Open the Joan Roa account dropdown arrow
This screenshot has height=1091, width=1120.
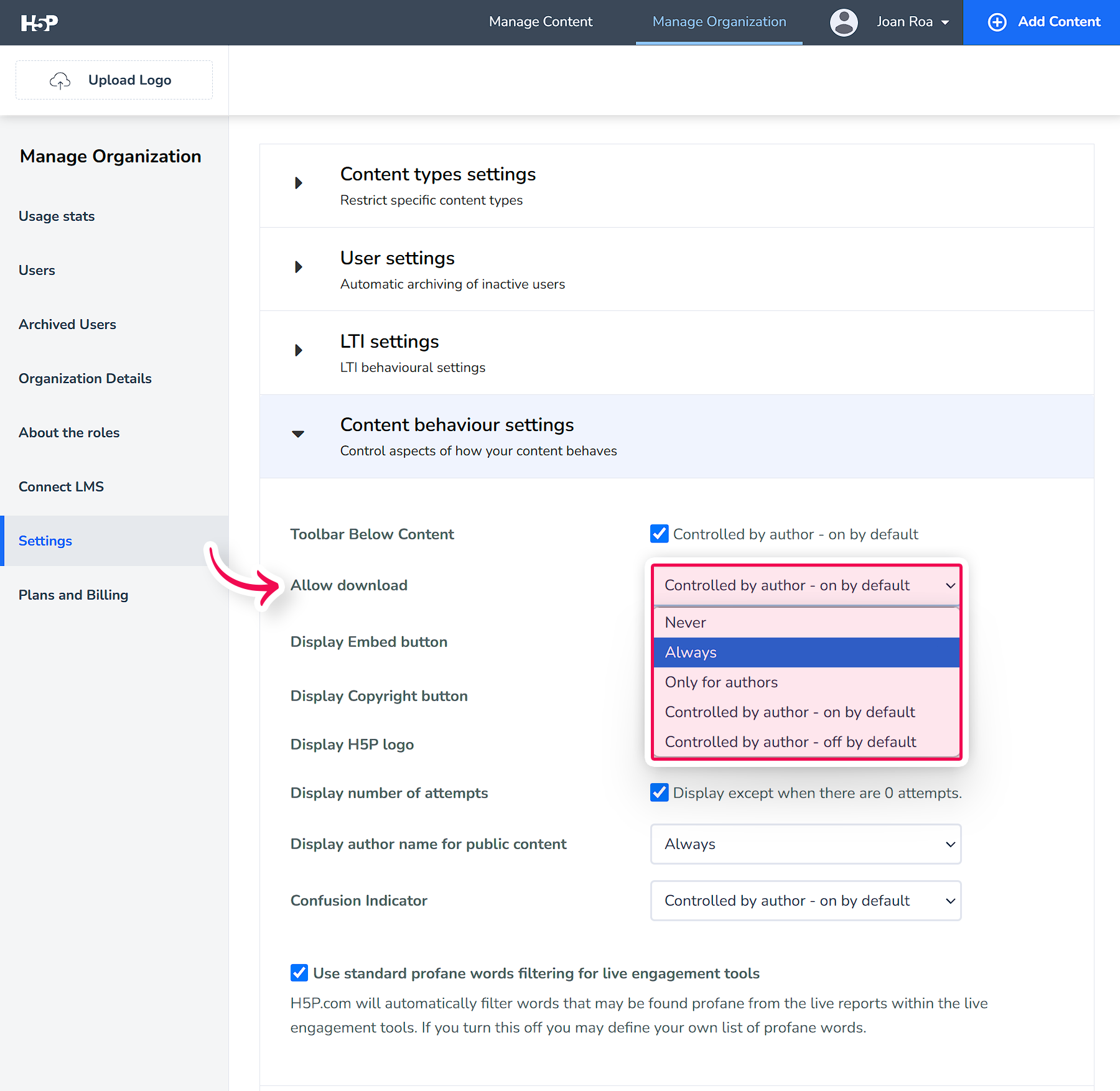946,22
